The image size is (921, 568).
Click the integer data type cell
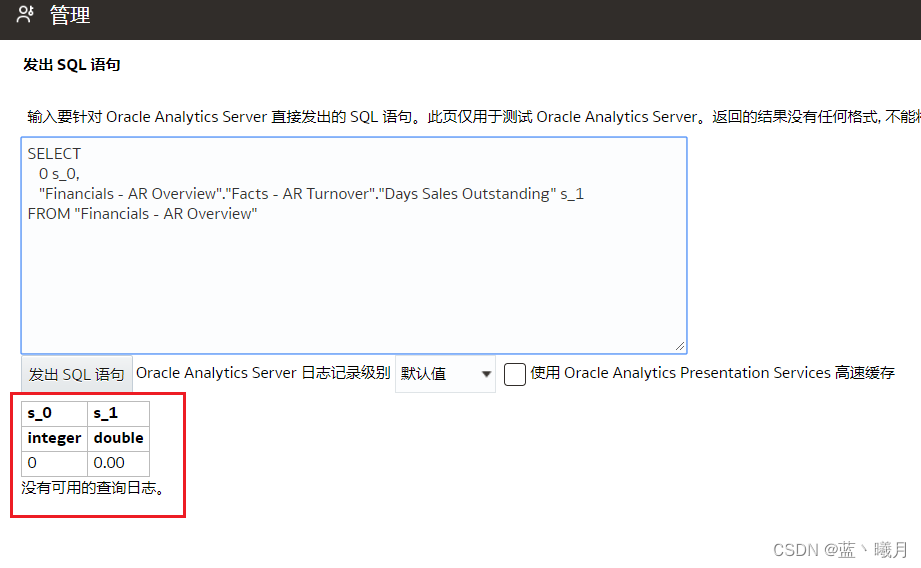point(55,438)
